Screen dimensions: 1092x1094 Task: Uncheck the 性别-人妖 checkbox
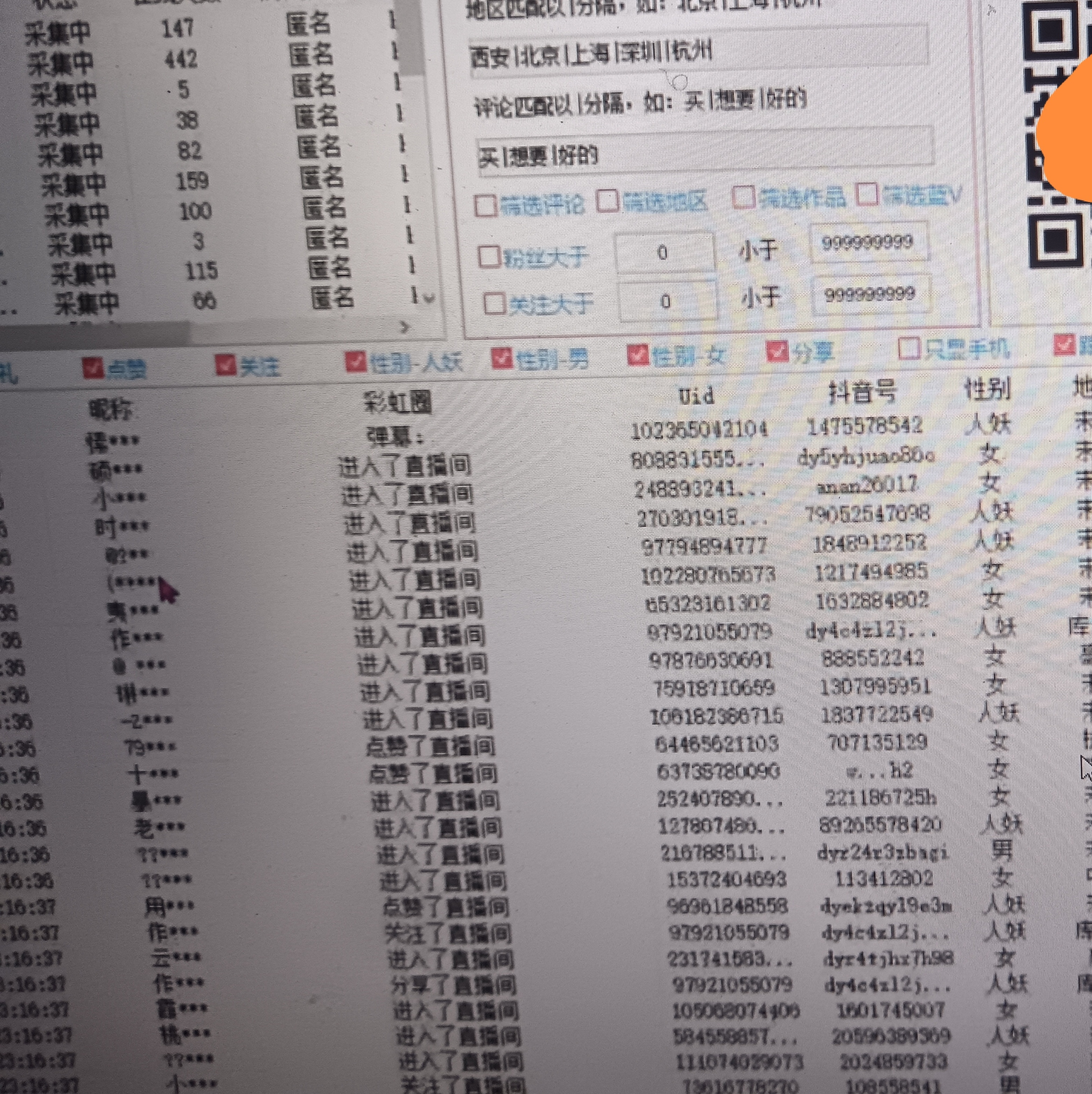tap(355, 362)
